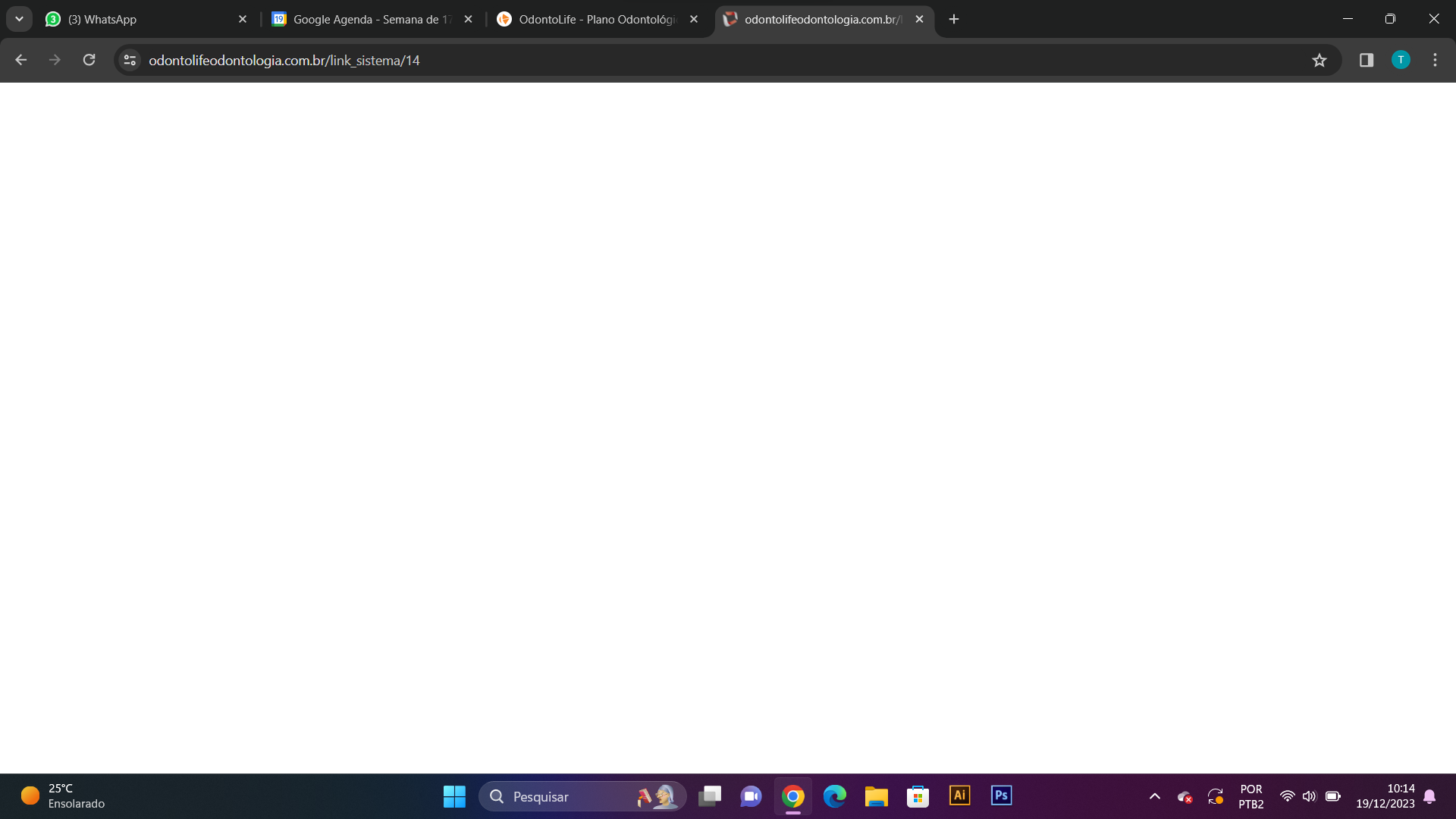
Task: Switch to OdontoLife Plano Odontológico tab
Action: pyautogui.click(x=591, y=19)
